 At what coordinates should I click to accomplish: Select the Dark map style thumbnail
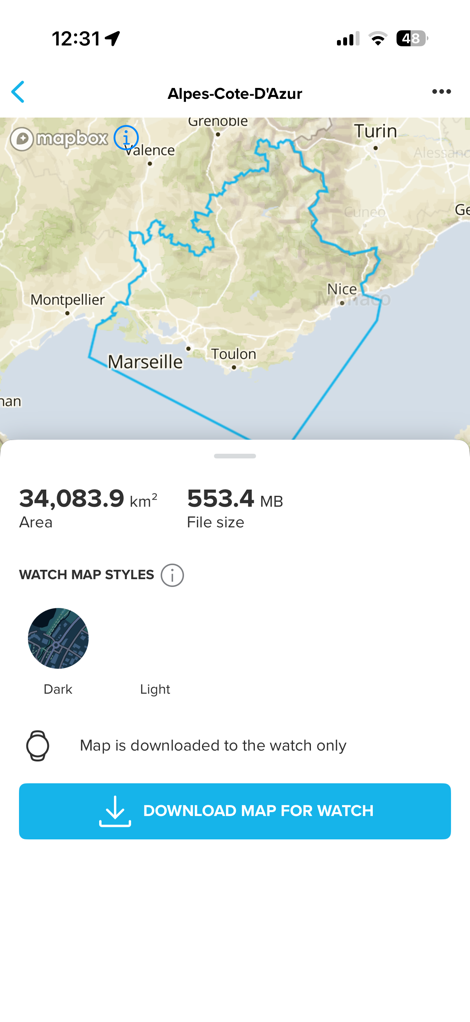[x=58, y=639]
